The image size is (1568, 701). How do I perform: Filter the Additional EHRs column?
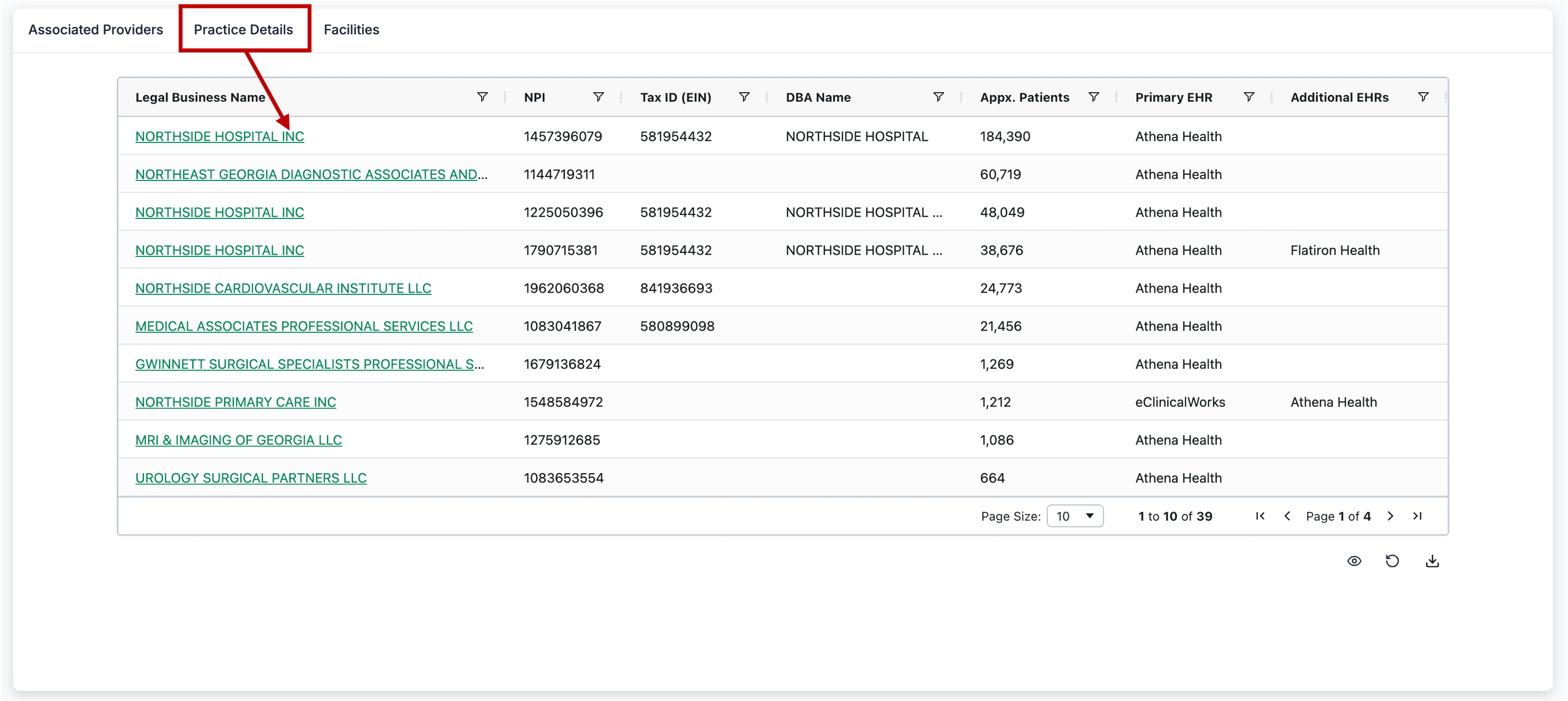coord(1422,97)
